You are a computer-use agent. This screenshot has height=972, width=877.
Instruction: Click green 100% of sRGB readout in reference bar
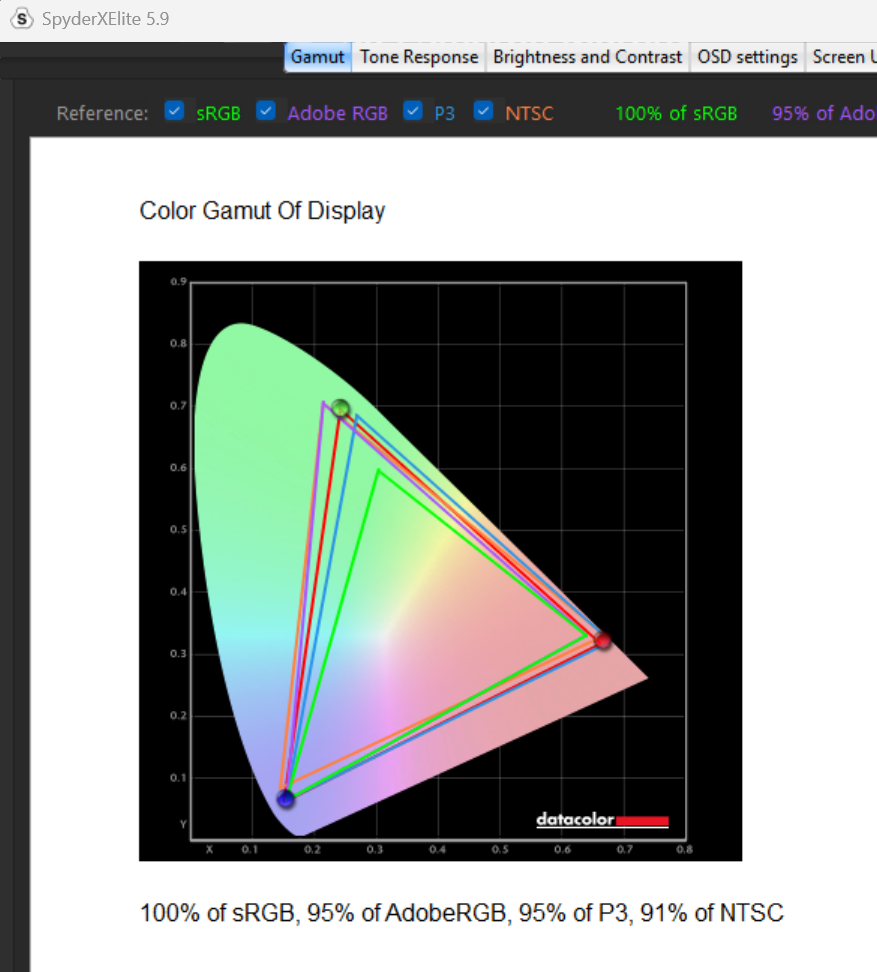pyautogui.click(x=676, y=113)
